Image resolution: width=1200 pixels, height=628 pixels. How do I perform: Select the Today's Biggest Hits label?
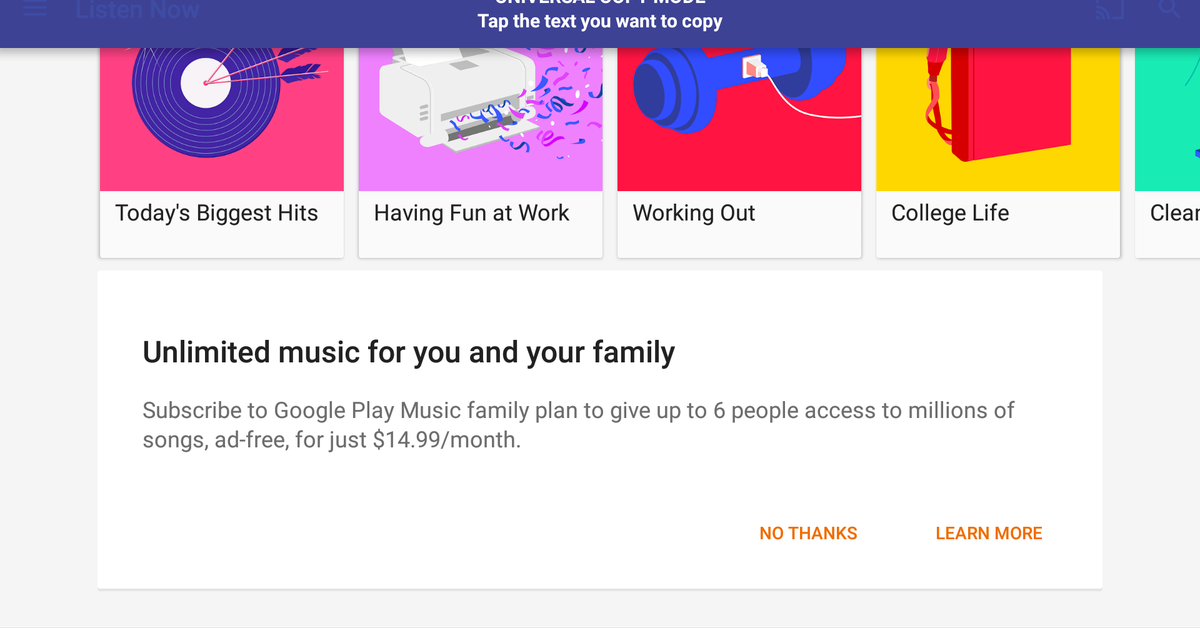point(216,213)
